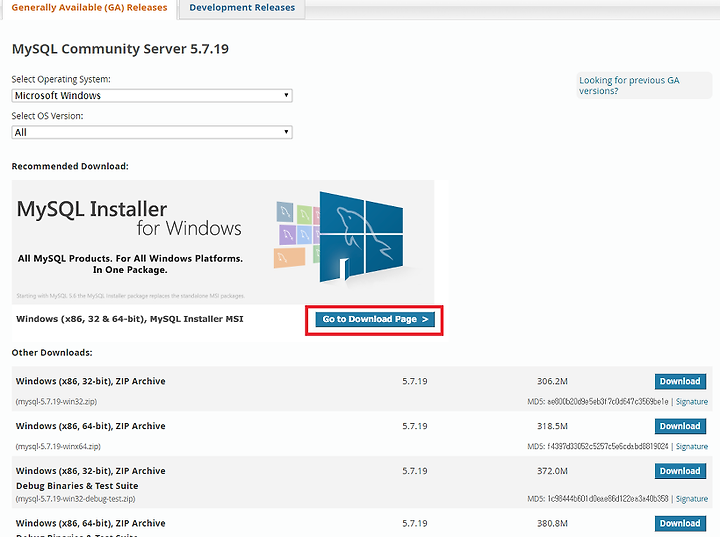720x537 pixels.
Task: Open Signature link for win32-debug-test.zip
Action: coord(692,499)
